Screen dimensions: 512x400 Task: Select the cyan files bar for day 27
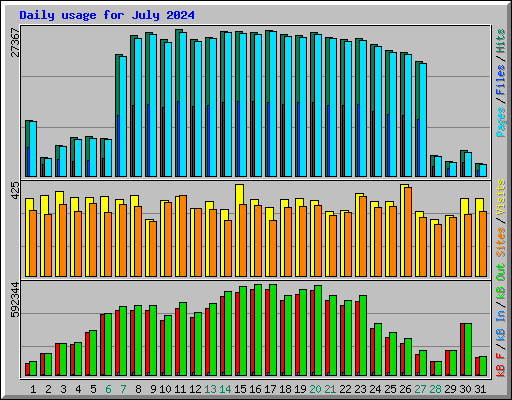[423, 120]
